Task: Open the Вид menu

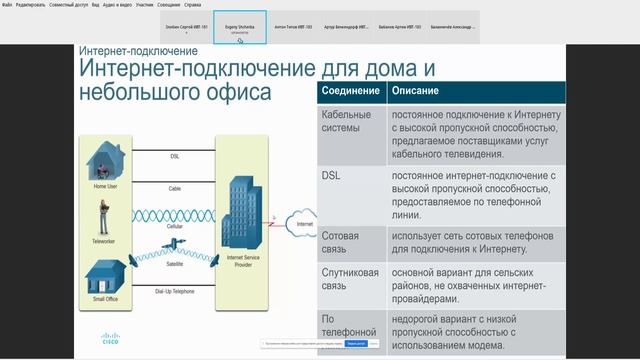Action: (96, 5)
